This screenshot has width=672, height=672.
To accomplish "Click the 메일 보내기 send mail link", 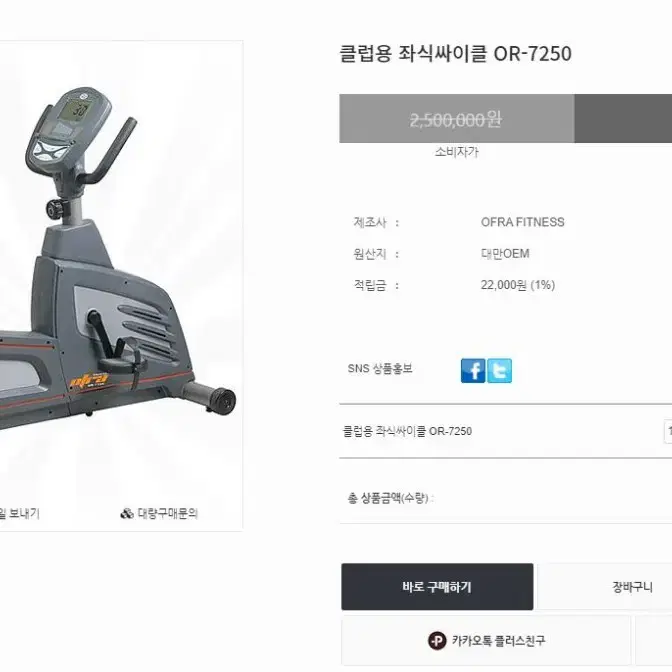I will point(20,513).
